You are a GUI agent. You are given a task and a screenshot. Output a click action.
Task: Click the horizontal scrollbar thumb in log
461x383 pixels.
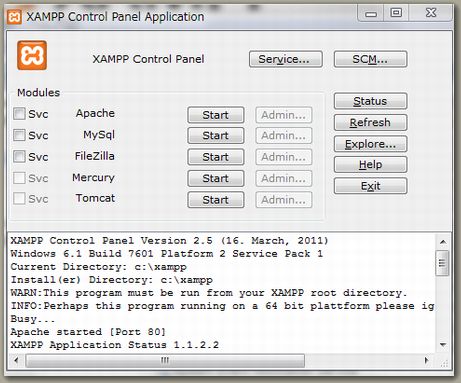pyautogui.click(x=165, y=360)
